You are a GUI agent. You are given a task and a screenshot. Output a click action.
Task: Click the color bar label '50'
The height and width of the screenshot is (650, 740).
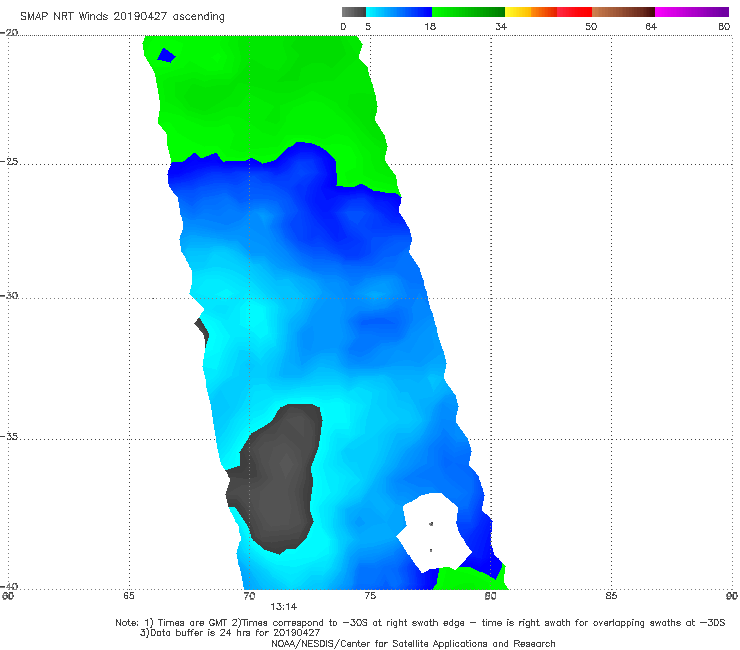pyautogui.click(x=591, y=27)
